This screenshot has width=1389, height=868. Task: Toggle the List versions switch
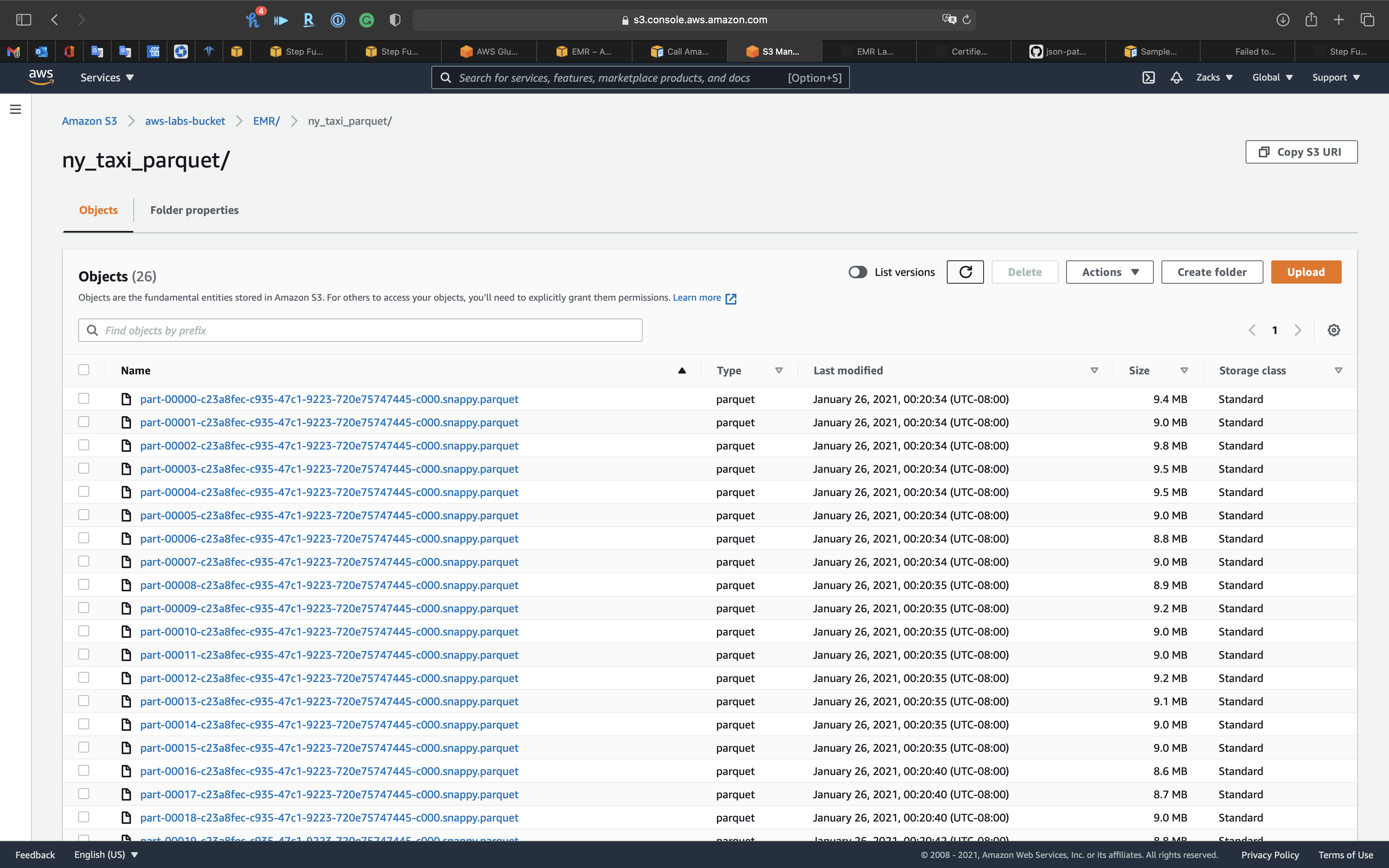coord(858,272)
